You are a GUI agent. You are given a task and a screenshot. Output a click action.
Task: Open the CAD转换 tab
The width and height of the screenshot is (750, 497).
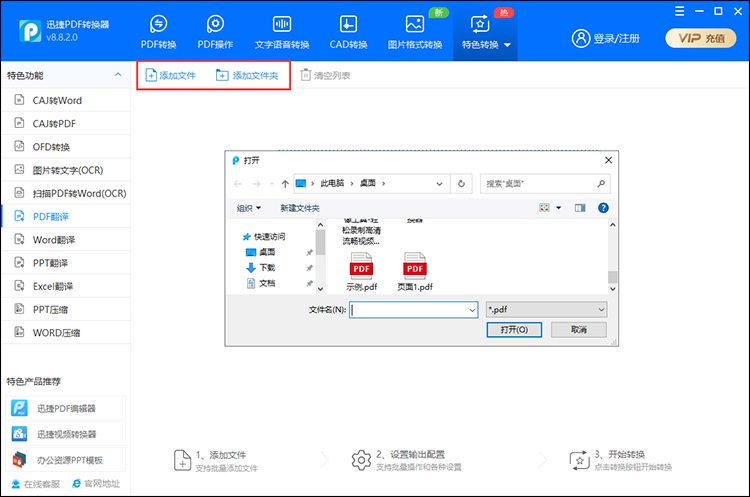click(x=348, y=32)
